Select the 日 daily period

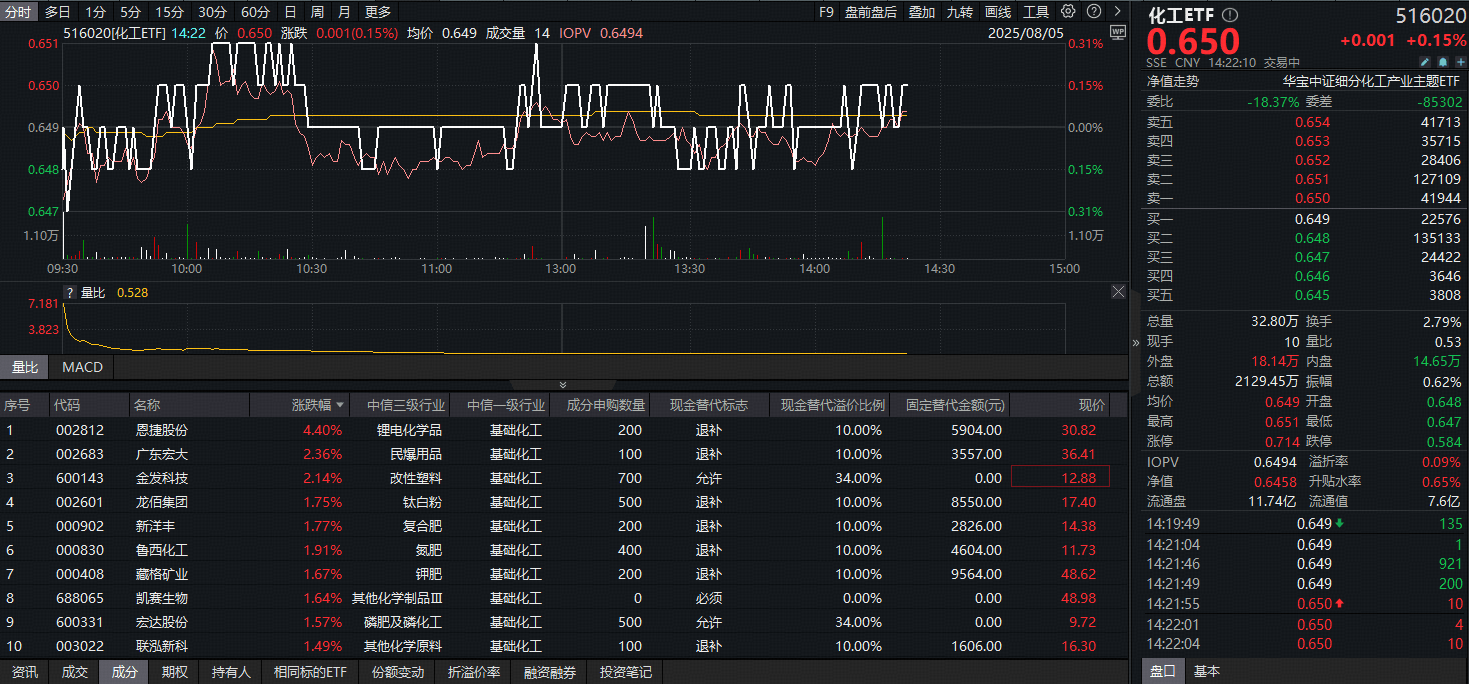[x=290, y=12]
